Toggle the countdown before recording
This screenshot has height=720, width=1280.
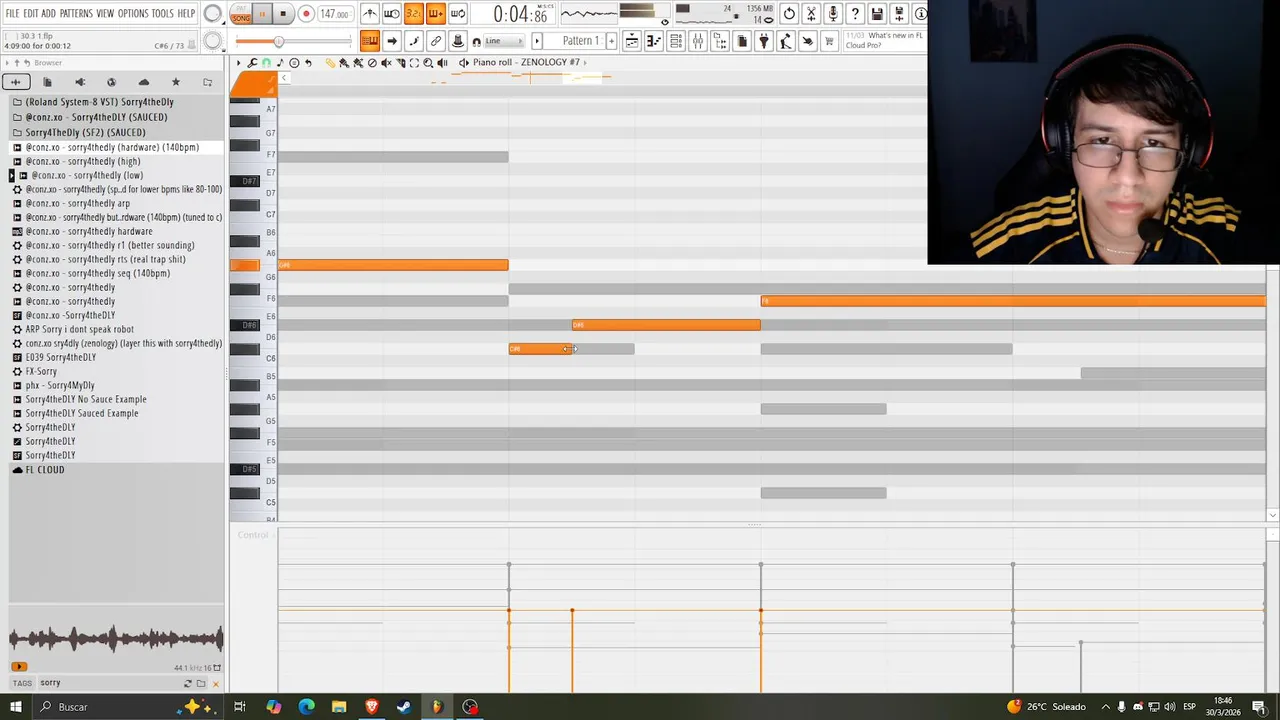click(x=414, y=14)
